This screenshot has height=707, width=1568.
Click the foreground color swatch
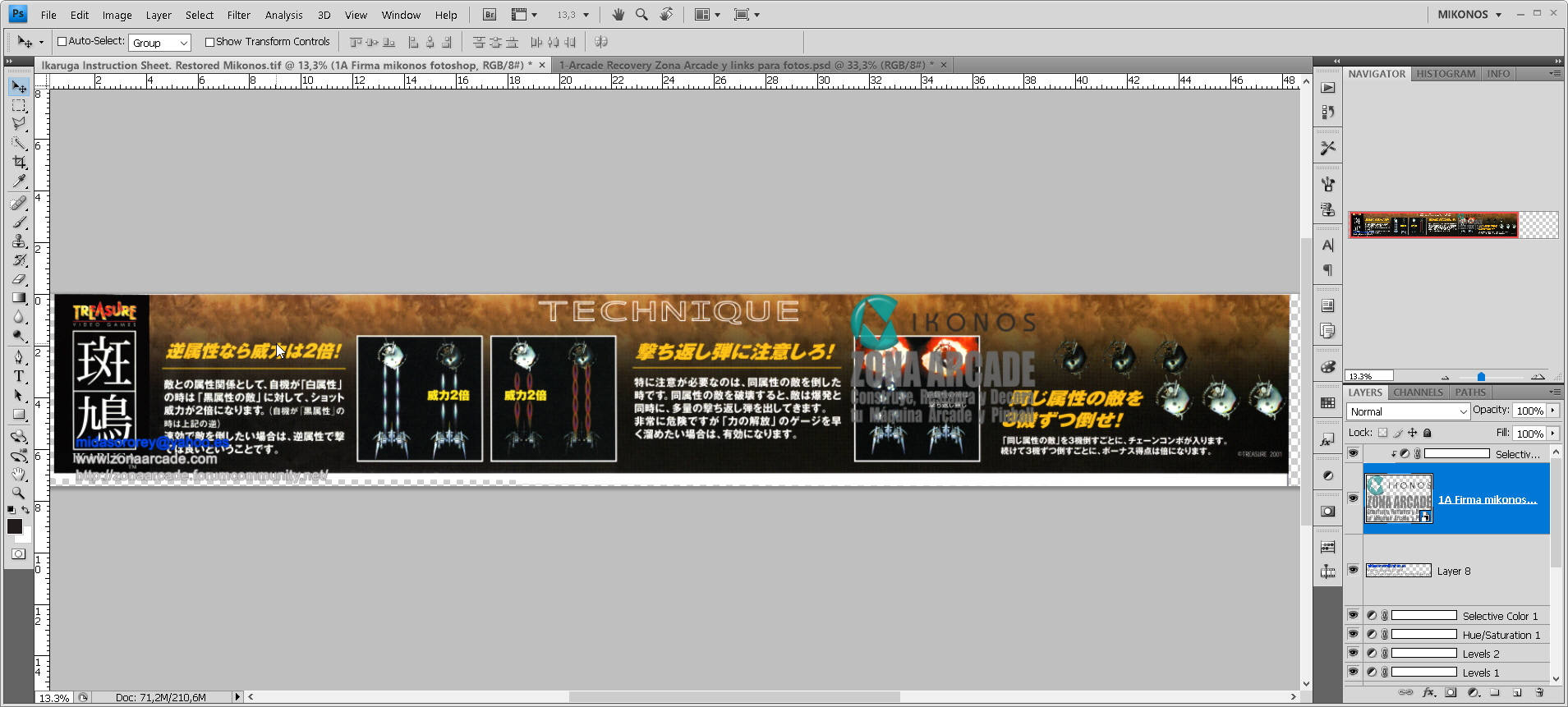[15, 526]
